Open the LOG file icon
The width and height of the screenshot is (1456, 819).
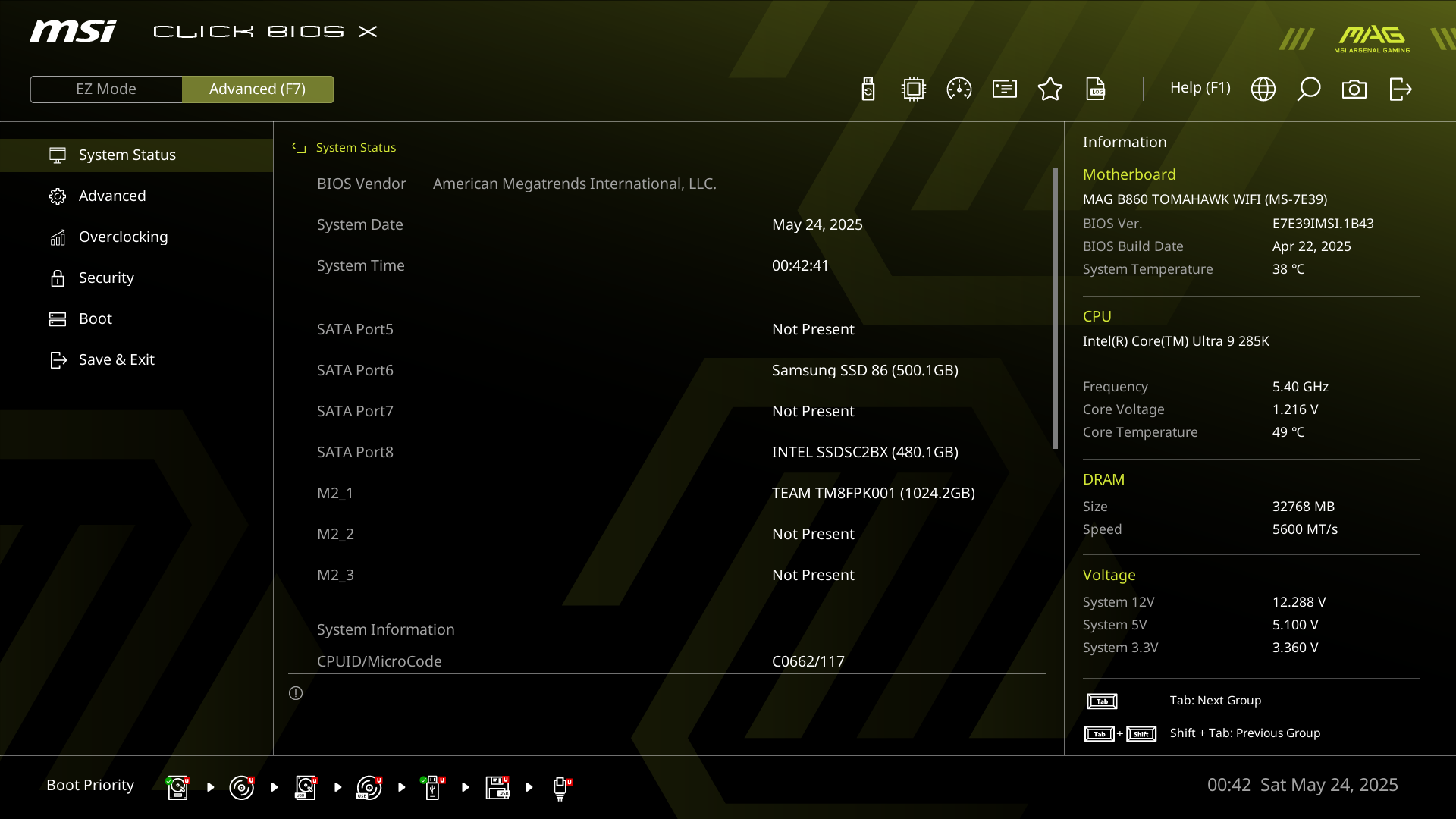tap(1096, 89)
